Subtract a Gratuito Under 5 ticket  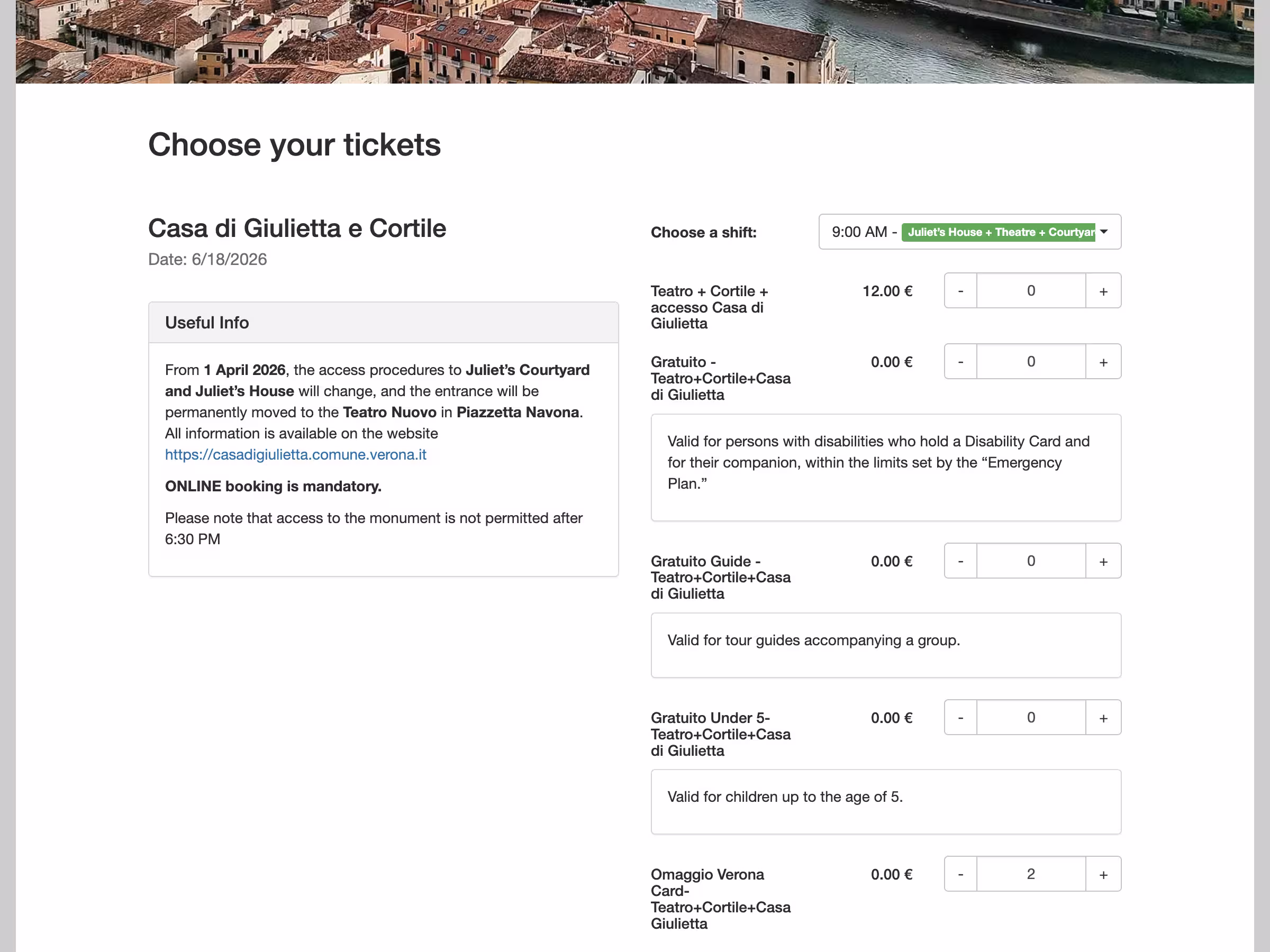[960, 718]
